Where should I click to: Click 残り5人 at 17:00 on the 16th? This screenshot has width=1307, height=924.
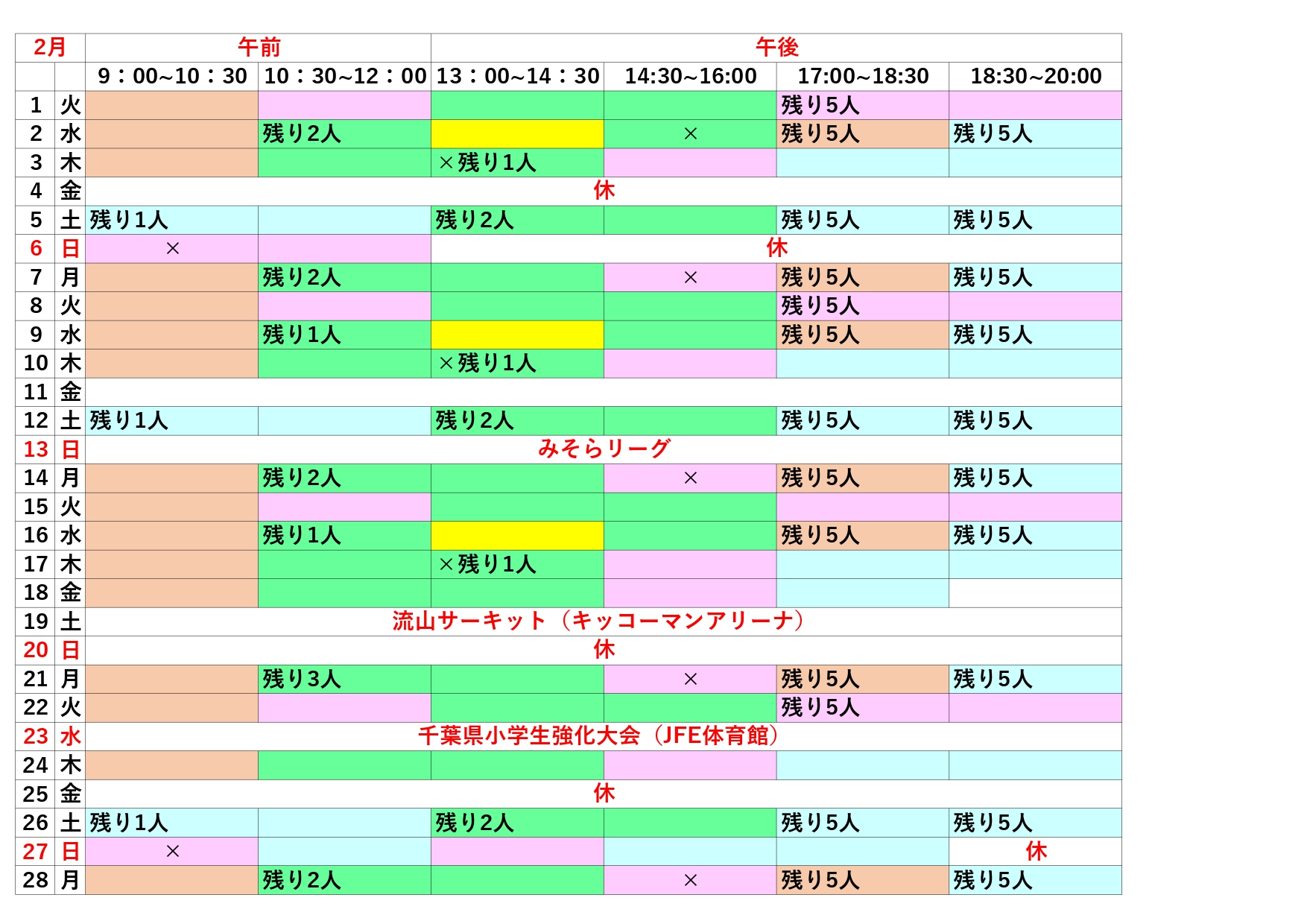[x=820, y=535]
